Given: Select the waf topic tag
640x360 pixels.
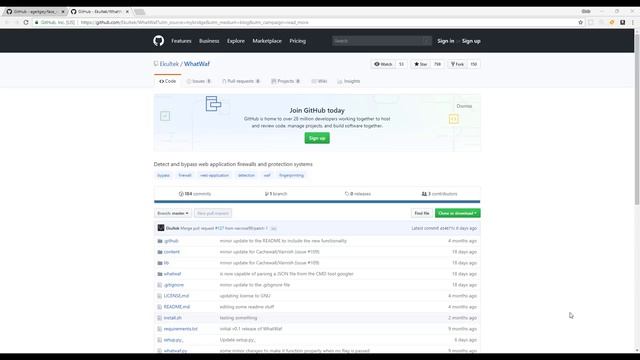Looking at the screenshot, I should pos(267,176).
